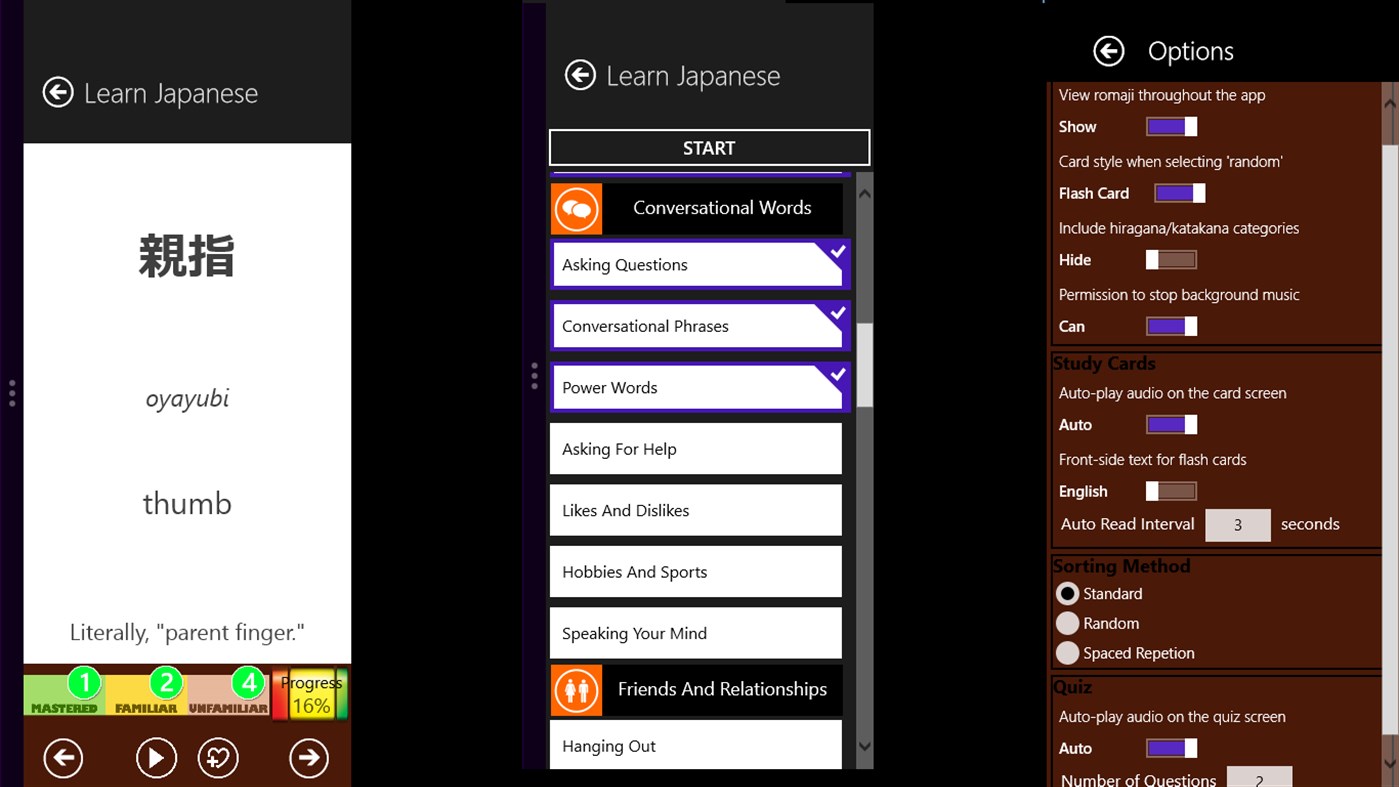Go to the previous card with the left arrow

click(x=63, y=758)
